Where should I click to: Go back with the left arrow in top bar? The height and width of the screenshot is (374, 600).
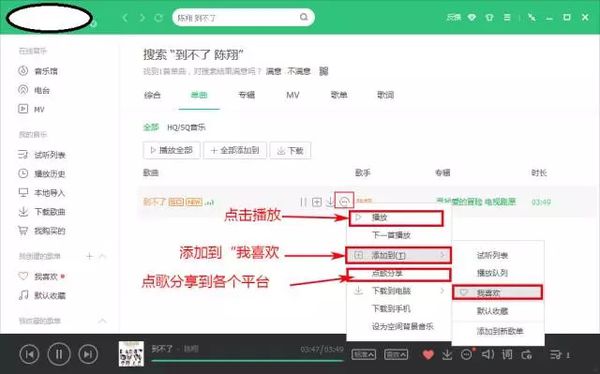125,18
